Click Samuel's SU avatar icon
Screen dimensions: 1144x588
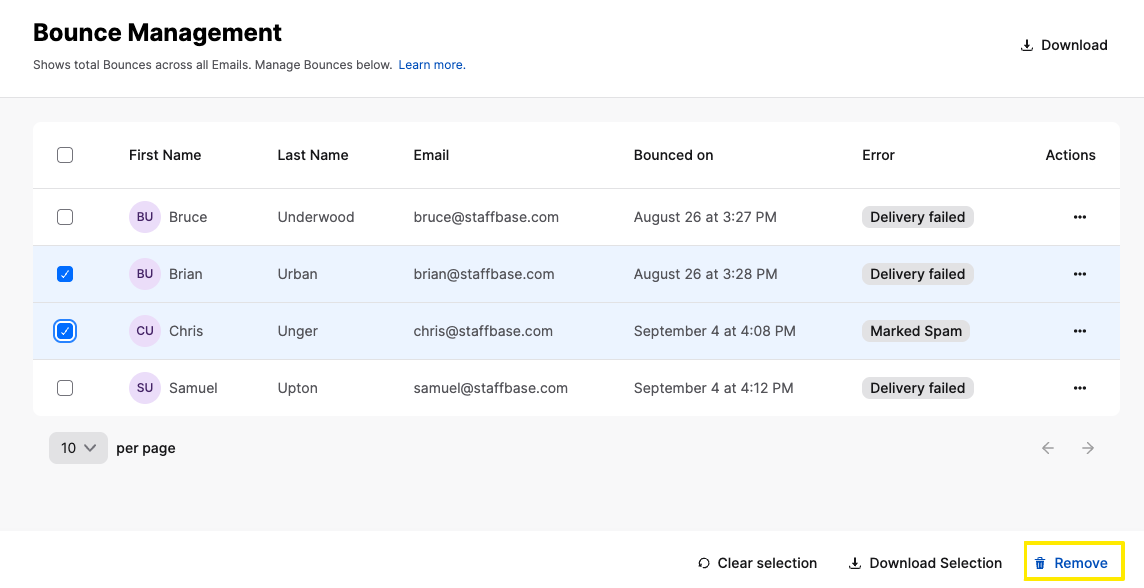click(145, 388)
